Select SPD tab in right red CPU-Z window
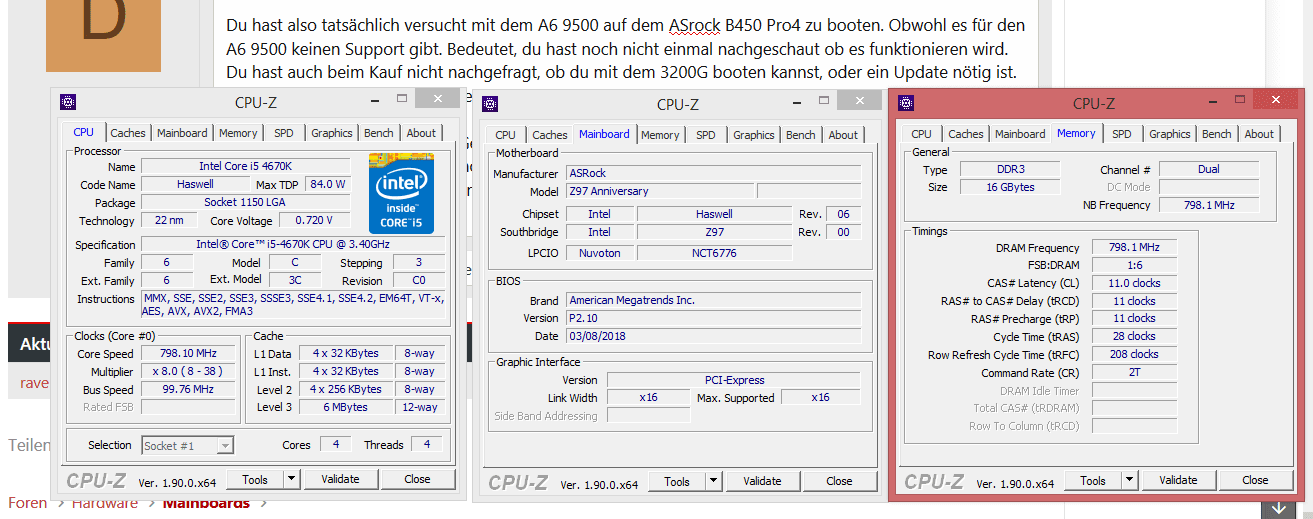This screenshot has width=1313, height=519. click(1122, 134)
